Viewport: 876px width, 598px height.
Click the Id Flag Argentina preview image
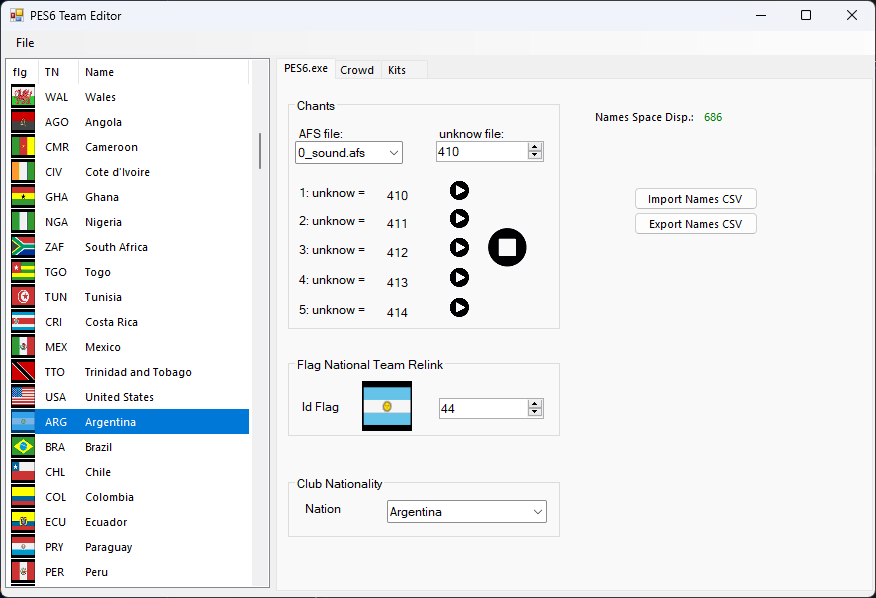click(387, 406)
